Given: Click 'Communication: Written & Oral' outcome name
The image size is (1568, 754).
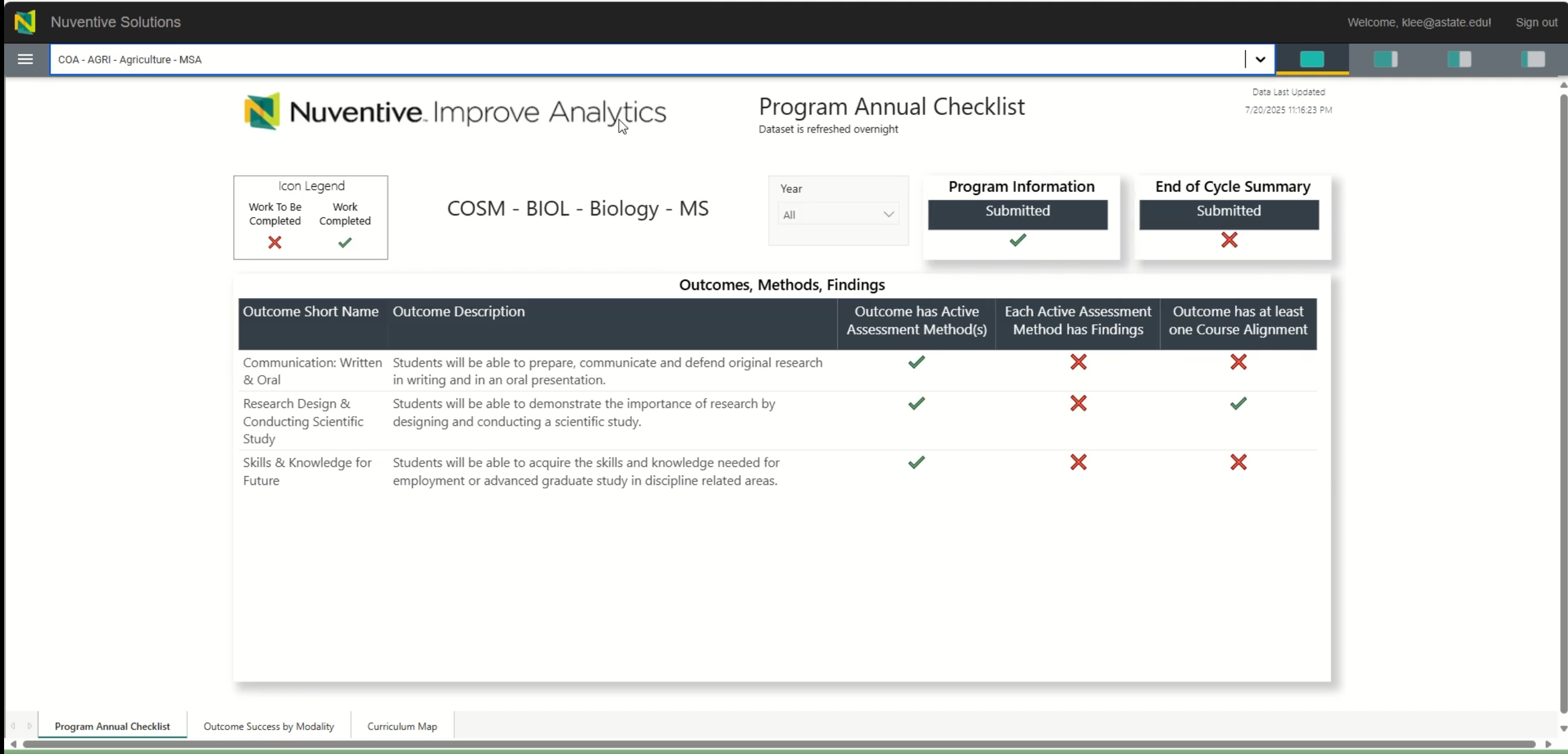Looking at the screenshot, I should [x=312, y=371].
